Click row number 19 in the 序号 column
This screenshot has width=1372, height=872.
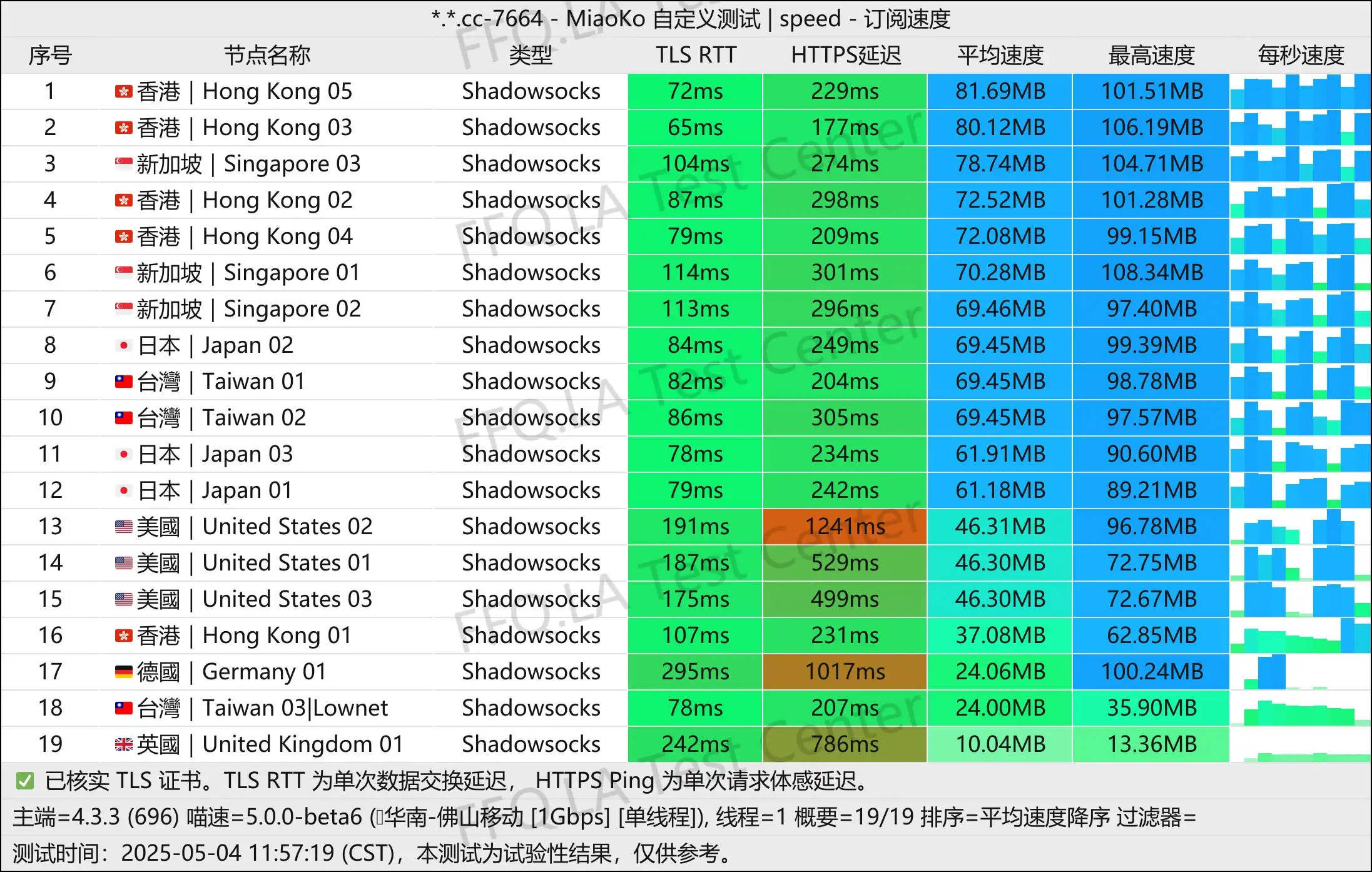(x=50, y=744)
